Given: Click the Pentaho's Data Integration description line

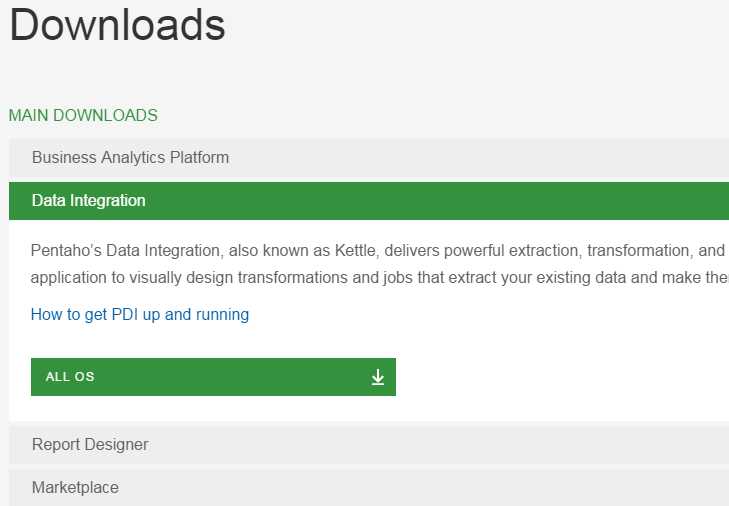Looking at the screenshot, I should 379,251.
